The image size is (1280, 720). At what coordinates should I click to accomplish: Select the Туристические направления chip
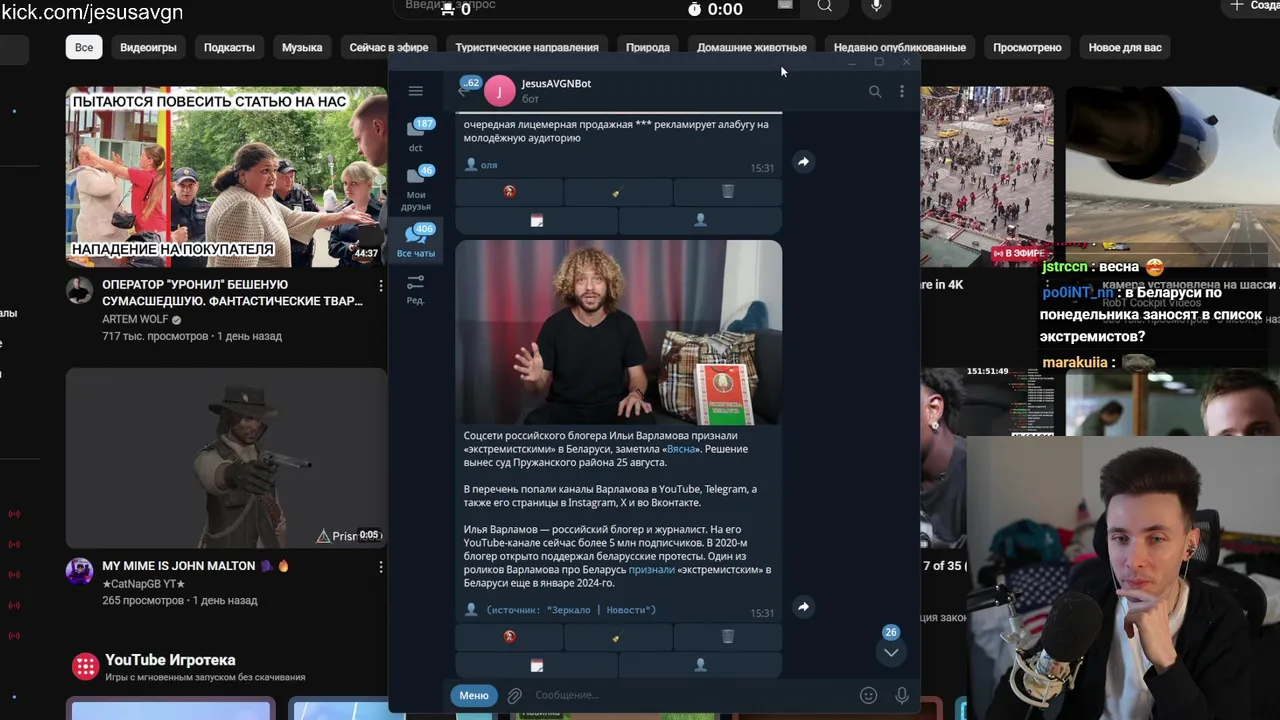coord(527,47)
